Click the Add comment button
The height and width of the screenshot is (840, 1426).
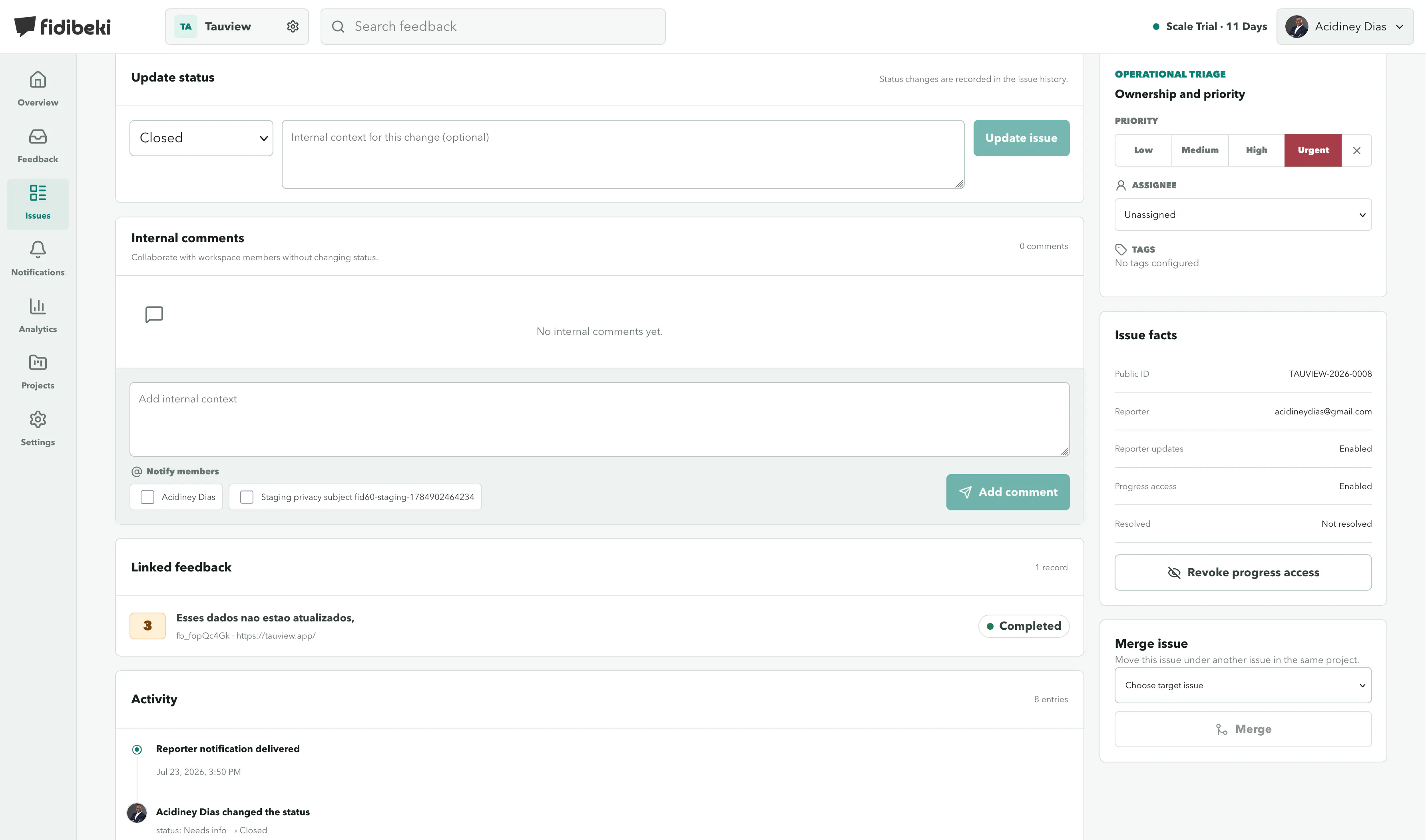tap(1008, 492)
